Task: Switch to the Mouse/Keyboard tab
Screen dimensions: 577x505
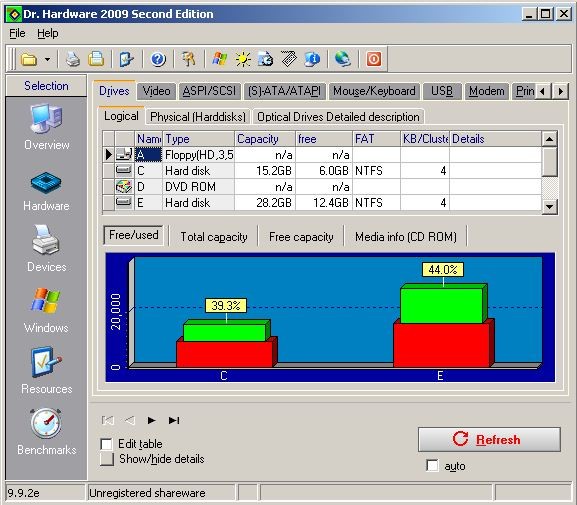Action: tap(374, 91)
